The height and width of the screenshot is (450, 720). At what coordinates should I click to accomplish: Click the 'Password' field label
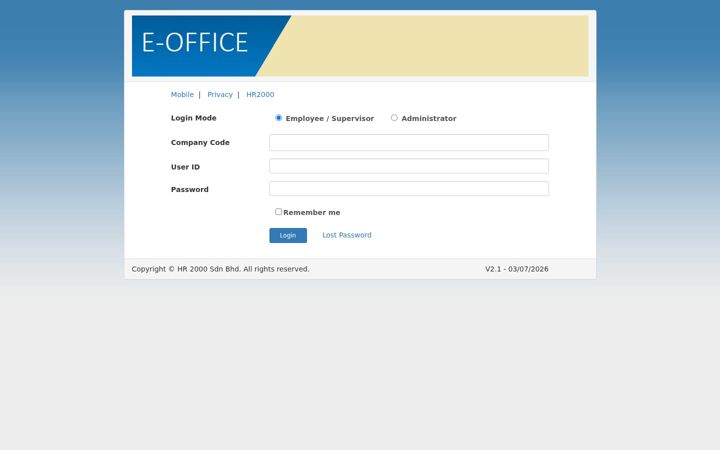(190, 189)
